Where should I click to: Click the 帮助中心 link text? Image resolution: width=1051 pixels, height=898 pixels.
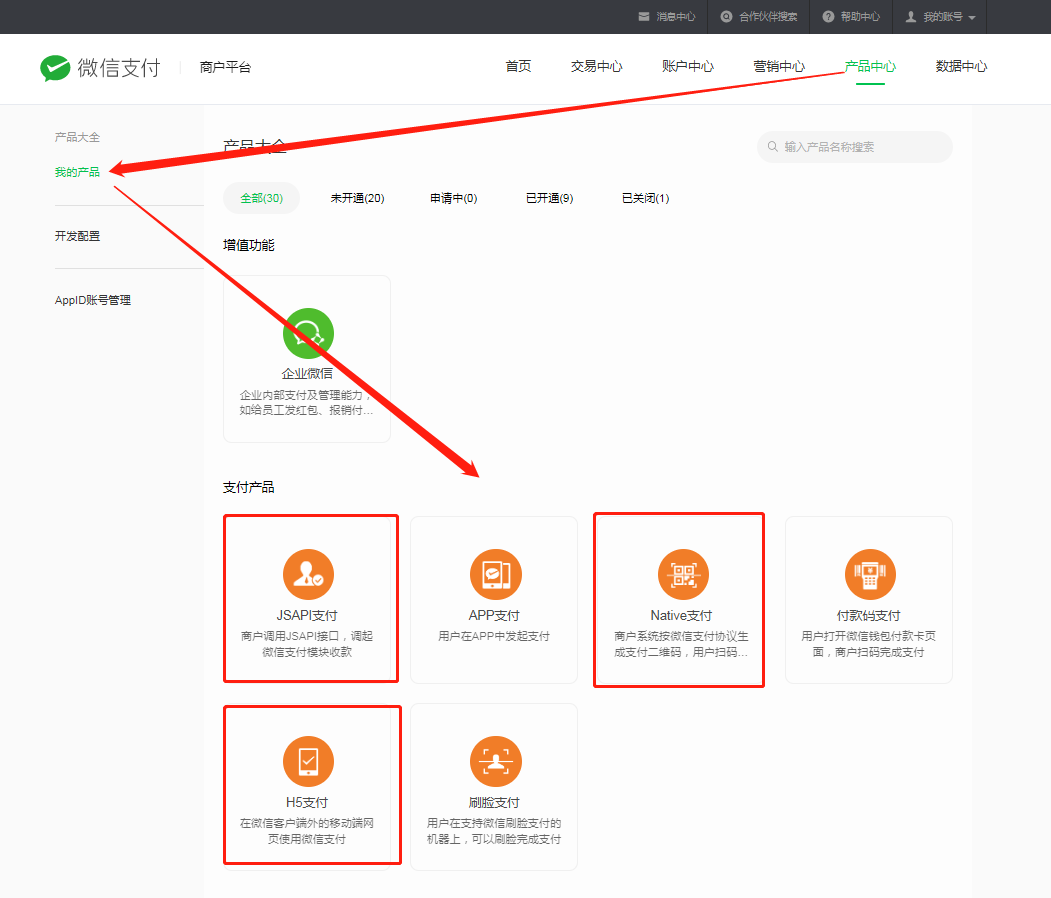click(861, 17)
